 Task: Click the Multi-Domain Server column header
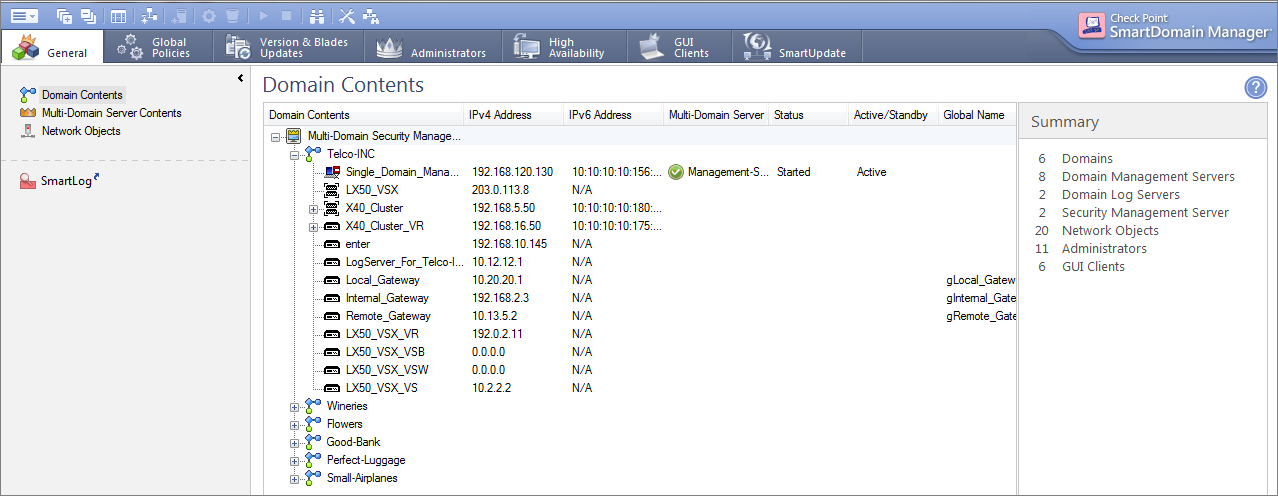[716, 115]
